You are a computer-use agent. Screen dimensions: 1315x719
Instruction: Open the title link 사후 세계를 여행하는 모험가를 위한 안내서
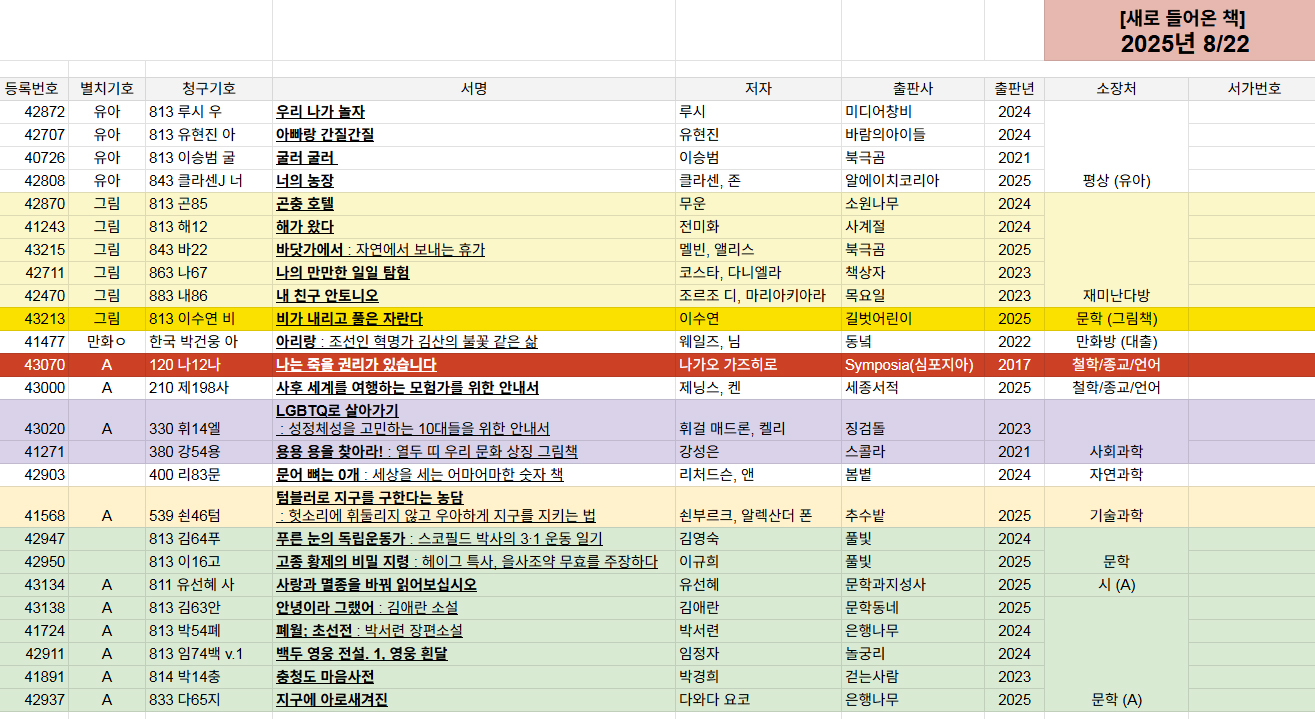click(x=407, y=388)
